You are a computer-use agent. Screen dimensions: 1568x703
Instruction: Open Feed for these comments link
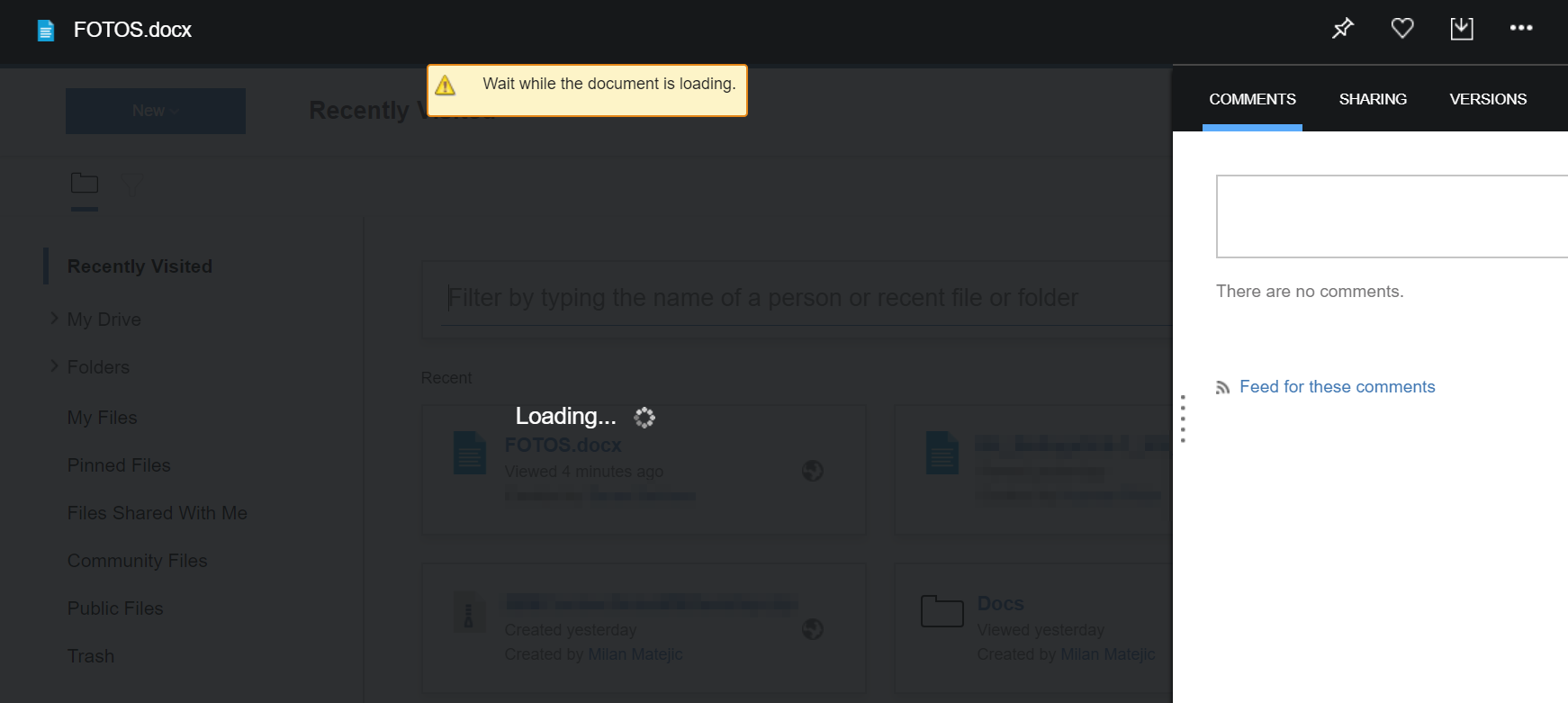coord(1337,387)
